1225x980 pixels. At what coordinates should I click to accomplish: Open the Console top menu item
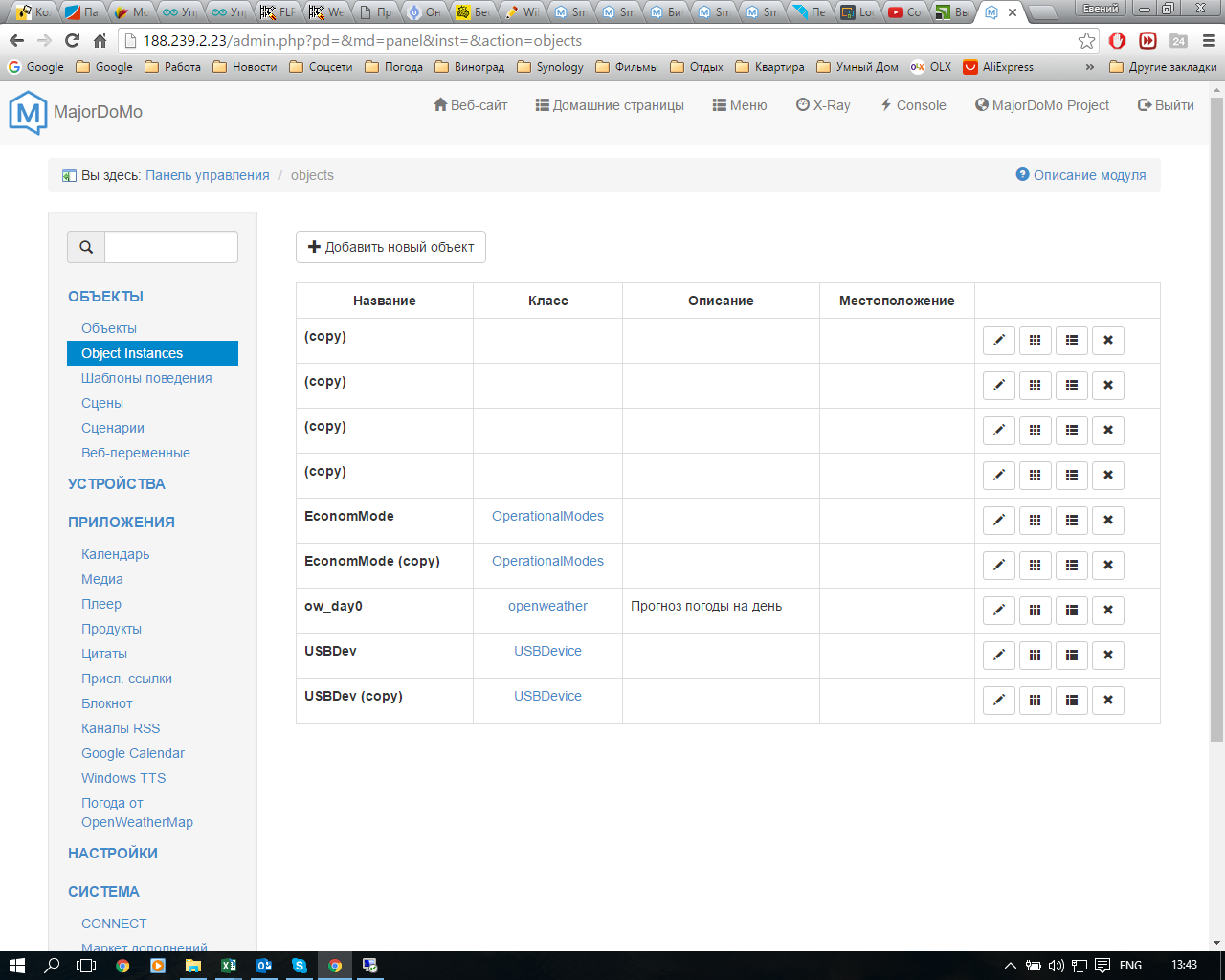pos(913,105)
